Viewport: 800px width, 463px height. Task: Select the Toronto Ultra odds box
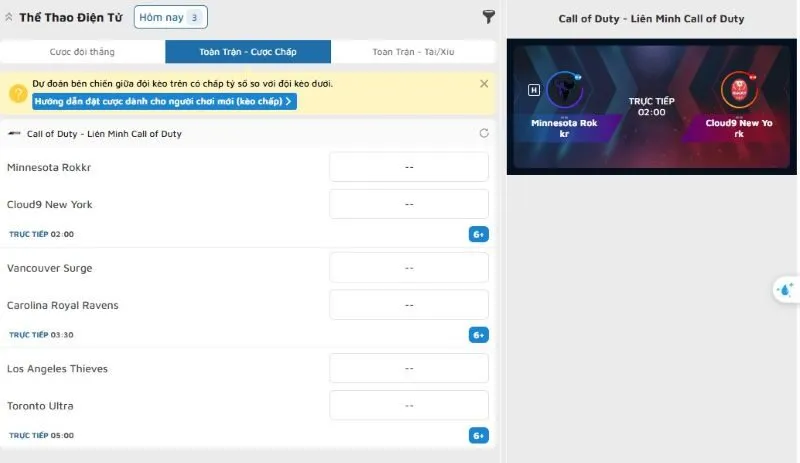tap(408, 406)
